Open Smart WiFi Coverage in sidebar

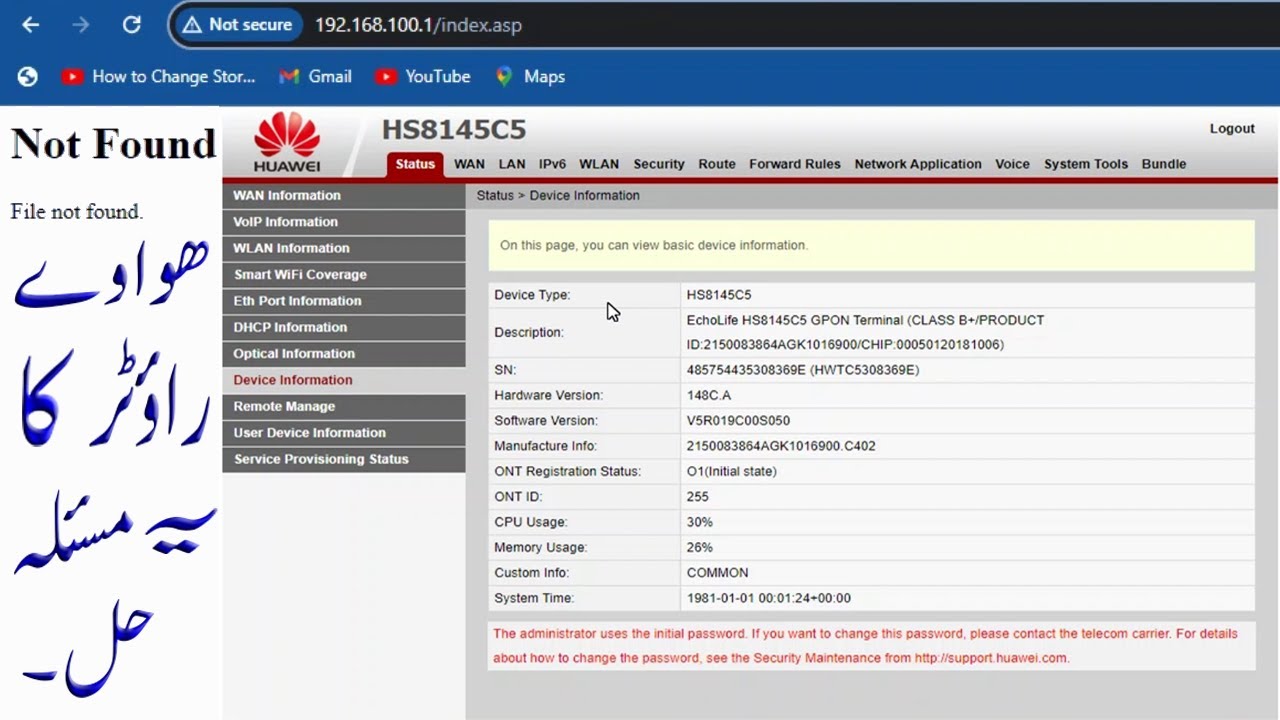click(x=343, y=274)
